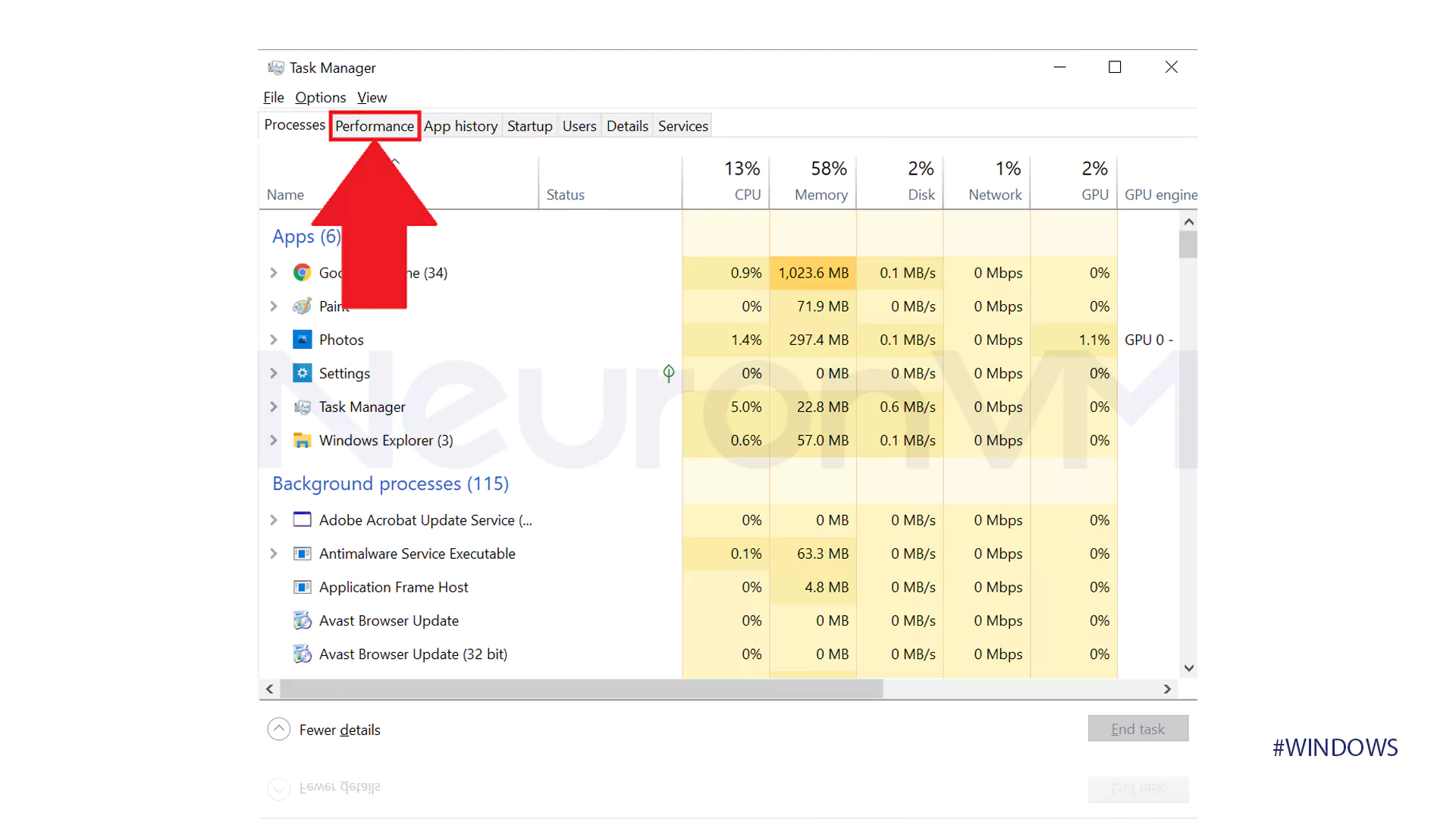The image size is (1456, 819).
Task: Switch to the Startup tab
Action: tap(529, 126)
